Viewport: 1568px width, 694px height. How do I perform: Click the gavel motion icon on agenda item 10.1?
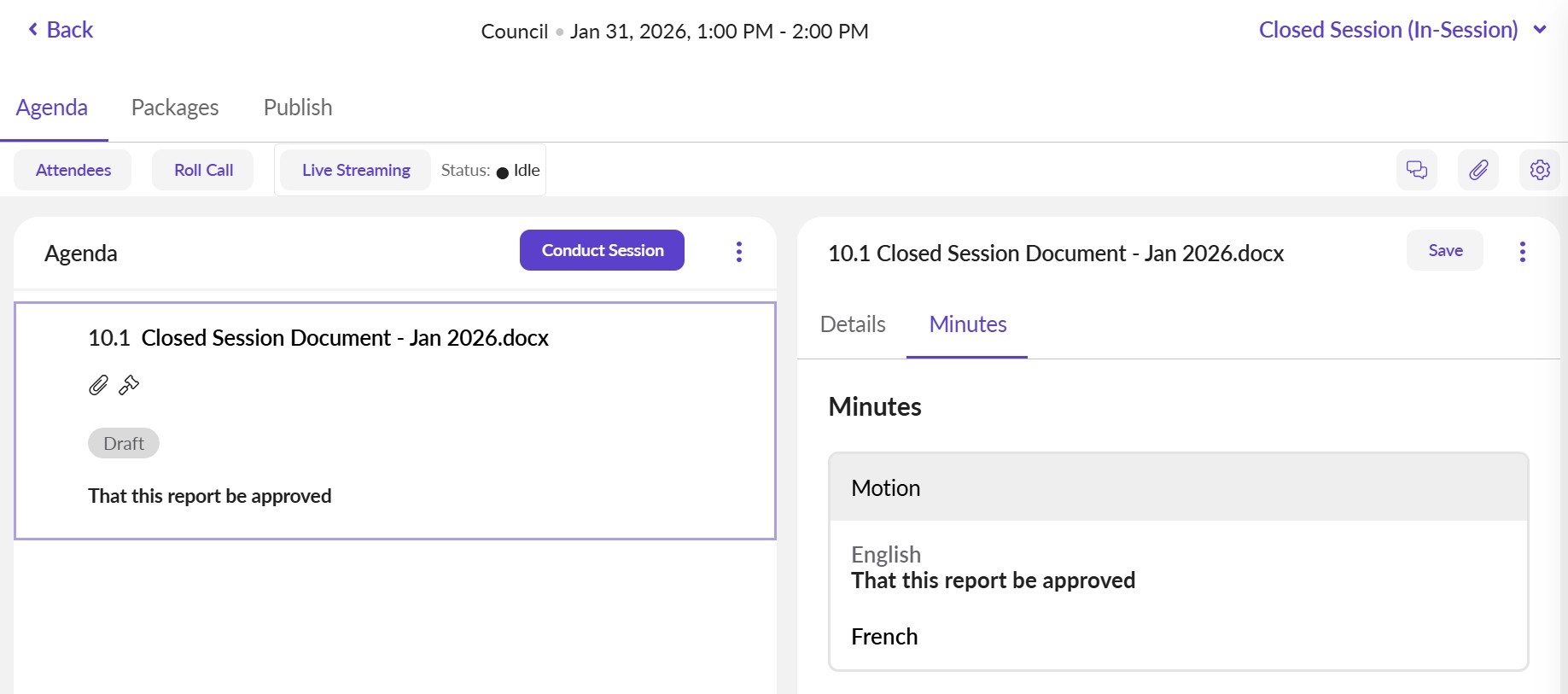(x=129, y=386)
